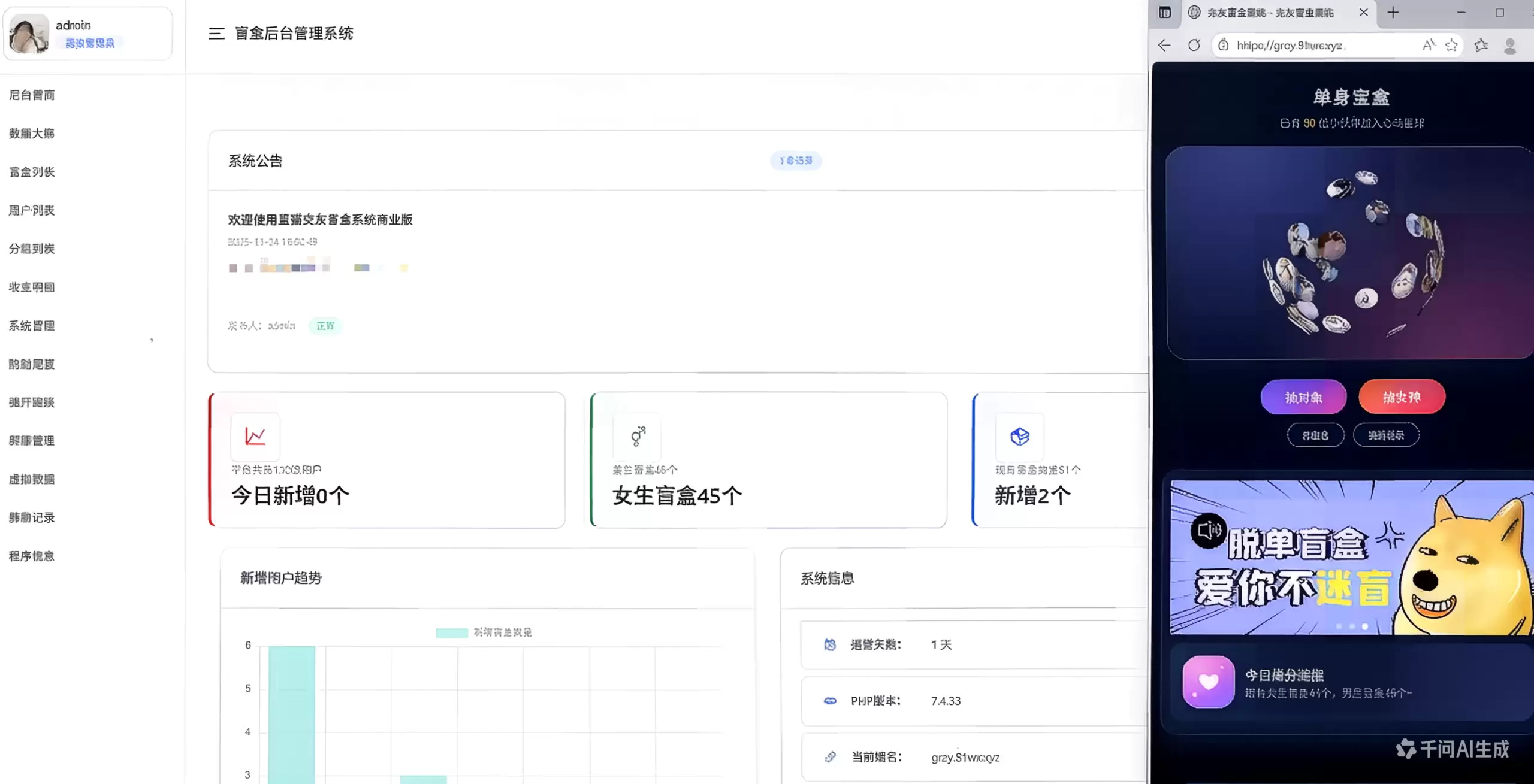
Task: Click the admin avatar in the top left
Action: point(28,34)
